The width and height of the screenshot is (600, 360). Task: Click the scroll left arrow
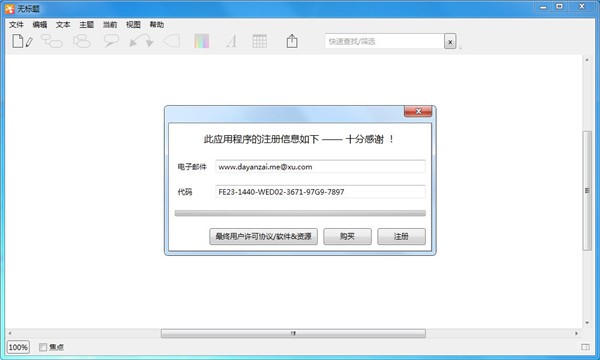(10, 333)
